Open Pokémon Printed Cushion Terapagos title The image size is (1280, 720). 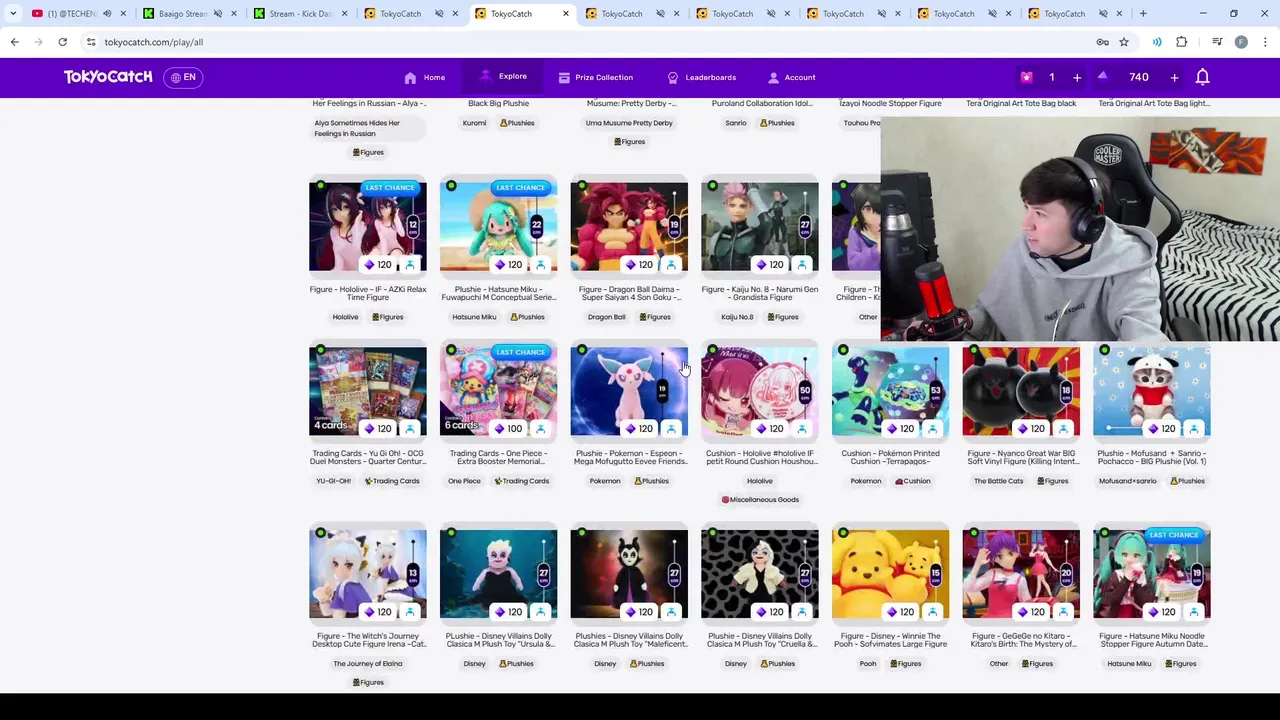click(x=890, y=457)
